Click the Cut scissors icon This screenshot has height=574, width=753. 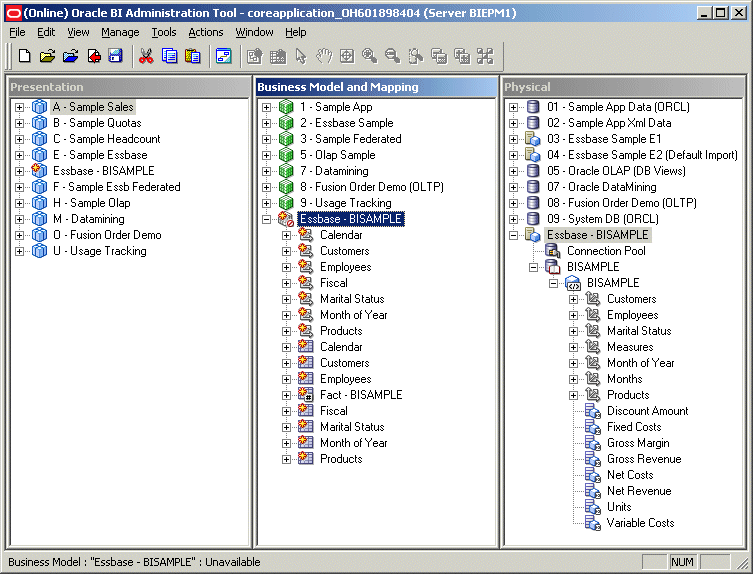146,56
